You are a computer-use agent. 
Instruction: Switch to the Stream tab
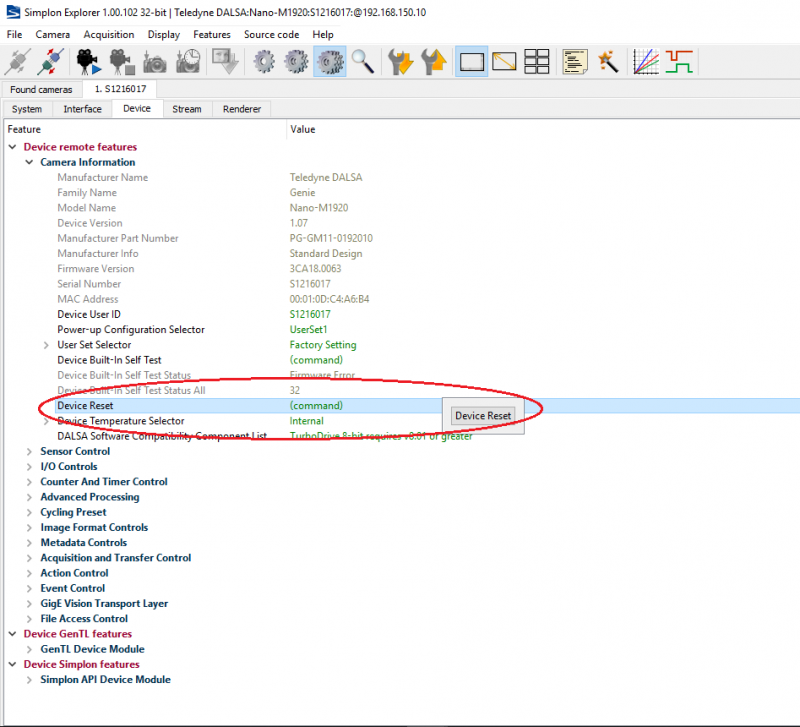tap(187, 109)
